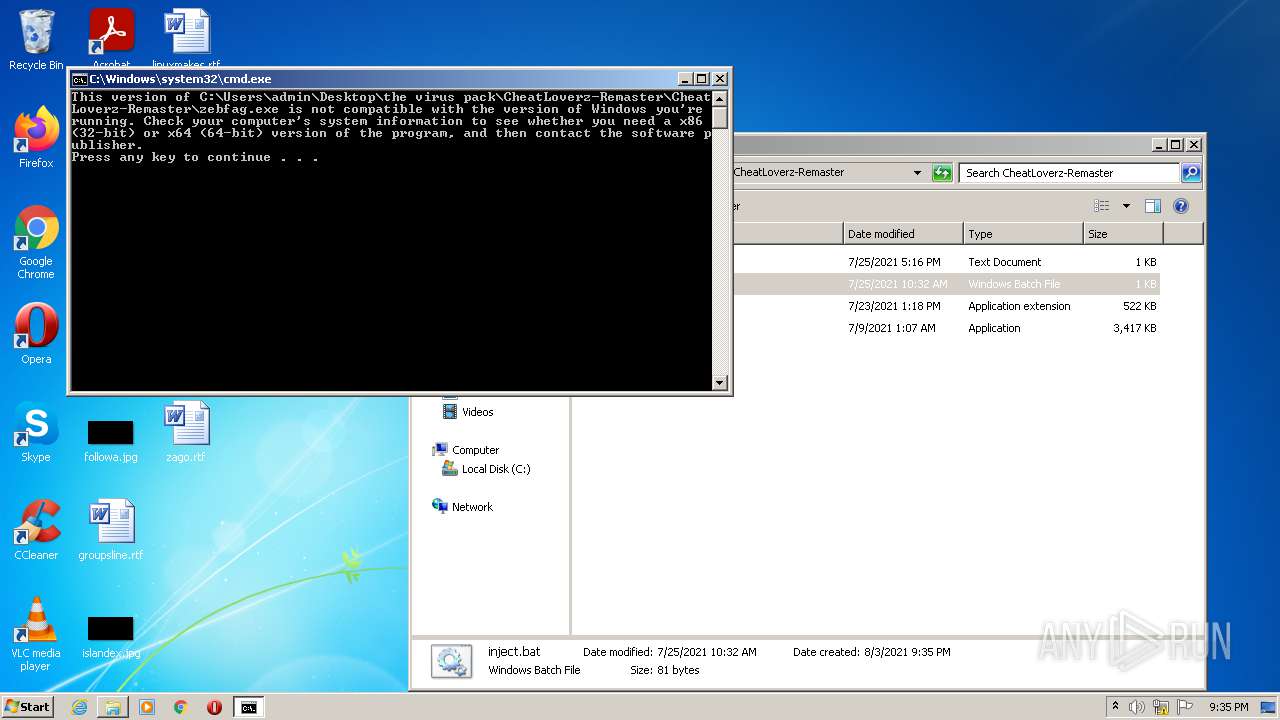Open Windows Media Player from taskbar
Image resolution: width=1280 pixels, height=720 pixels.
click(147, 707)
